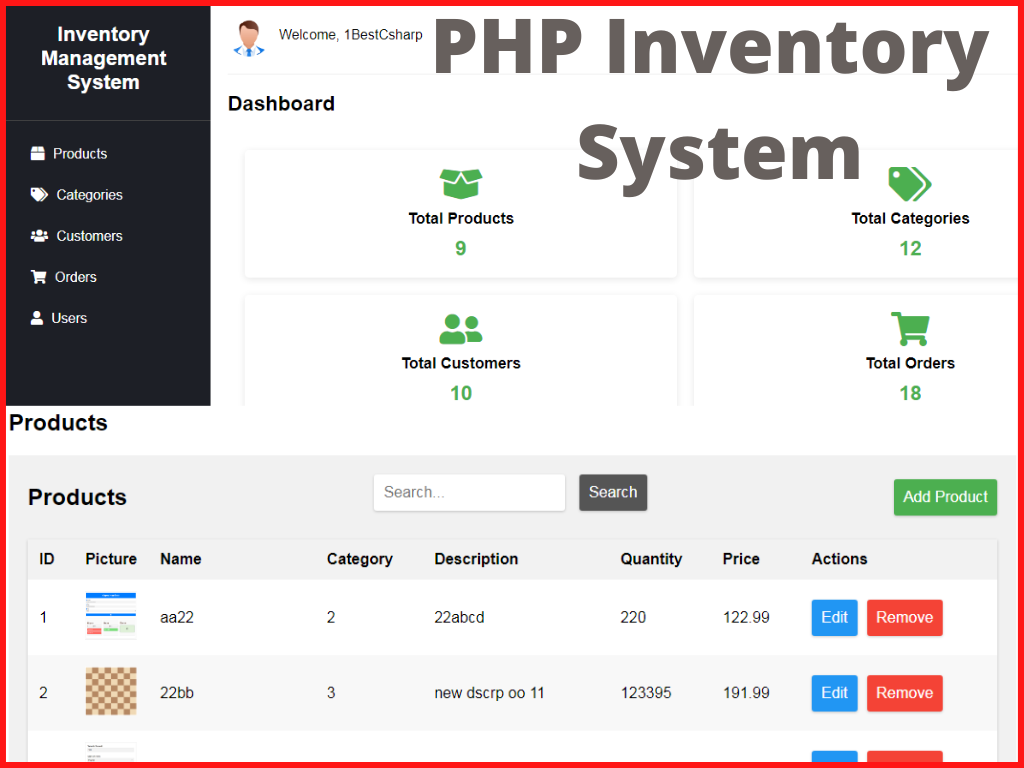Image resolution: width=1024 pixels, height=768 pixels.
Task: Open the Dashboard page heading link
Action: 281,103
